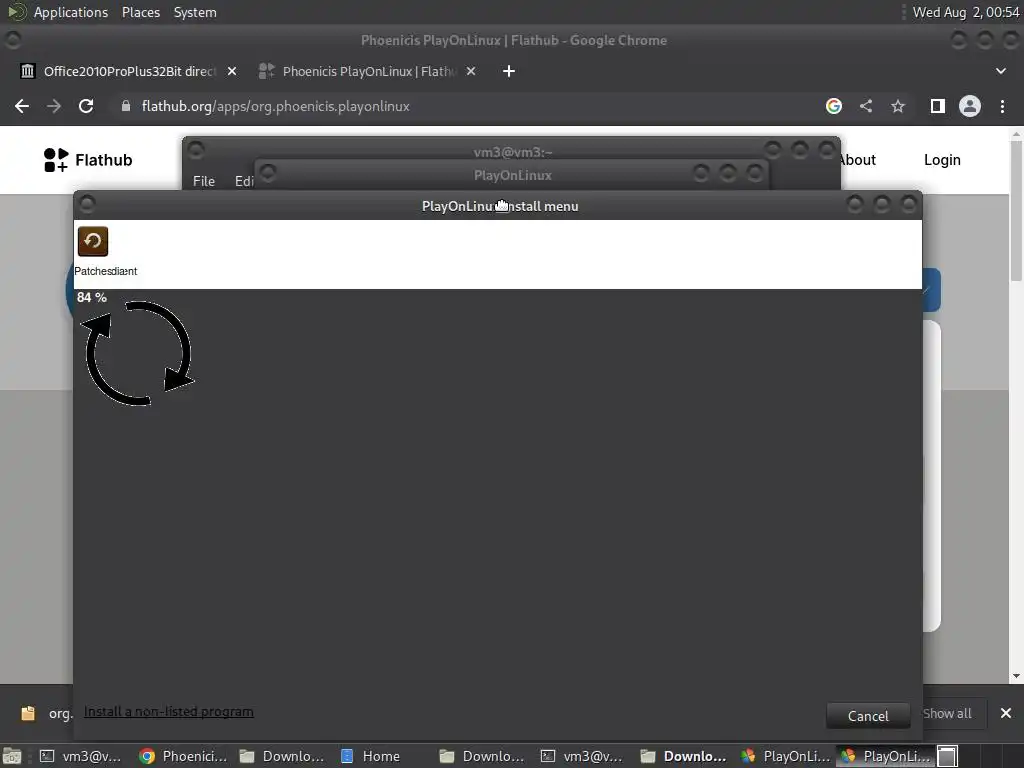Click the 84 % progress text

pyautogui.click(x=91, y=298)
